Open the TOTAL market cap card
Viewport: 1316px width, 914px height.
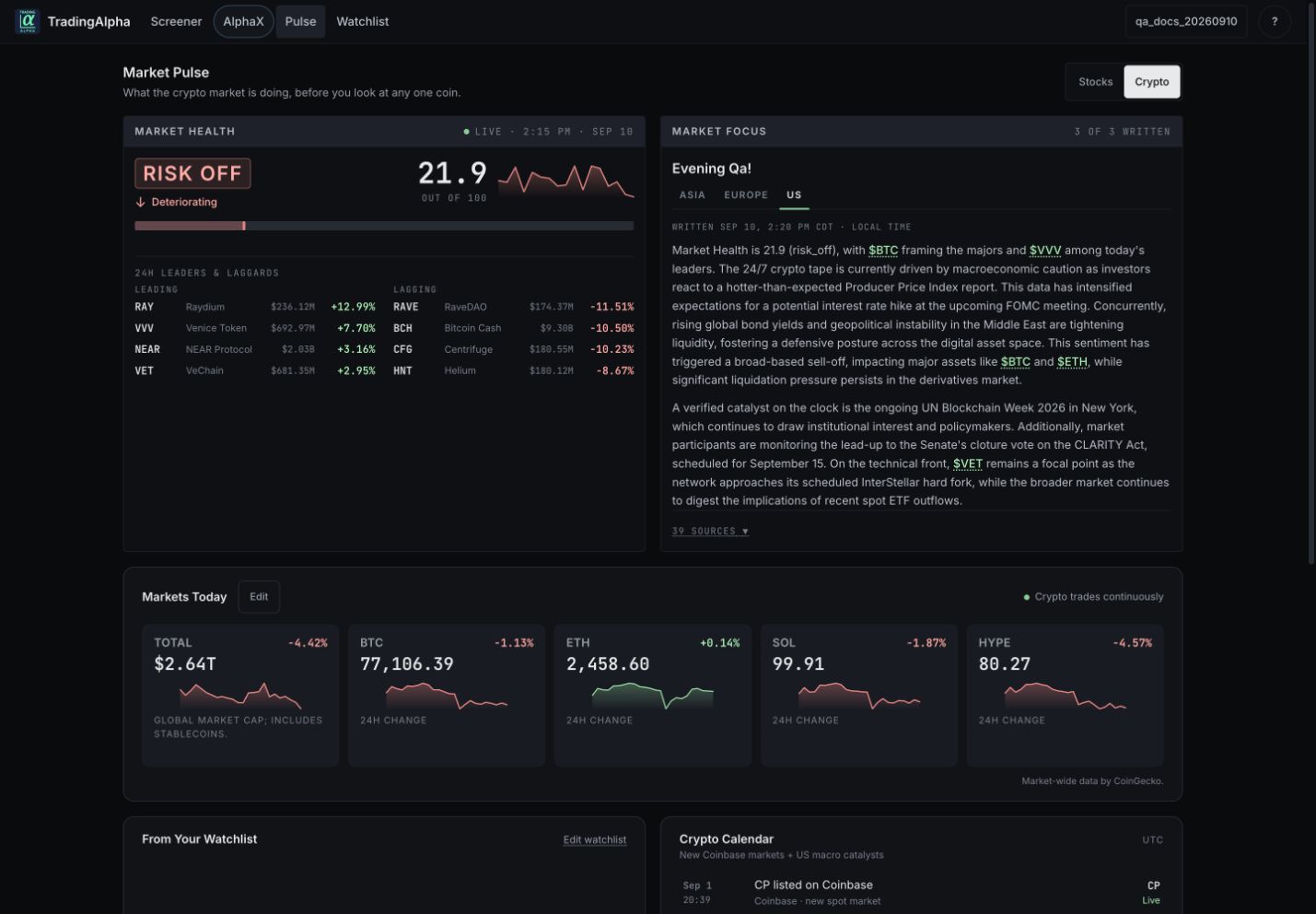(x=240, y=696)
